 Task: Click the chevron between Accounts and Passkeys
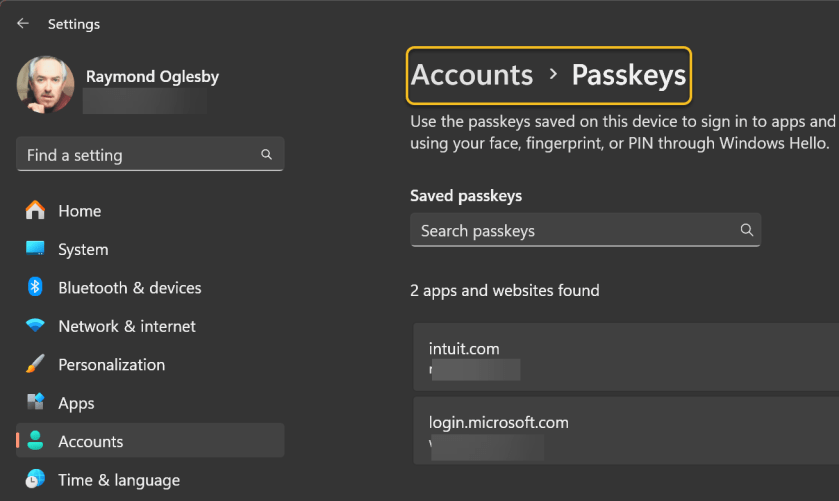pos(553,75)
